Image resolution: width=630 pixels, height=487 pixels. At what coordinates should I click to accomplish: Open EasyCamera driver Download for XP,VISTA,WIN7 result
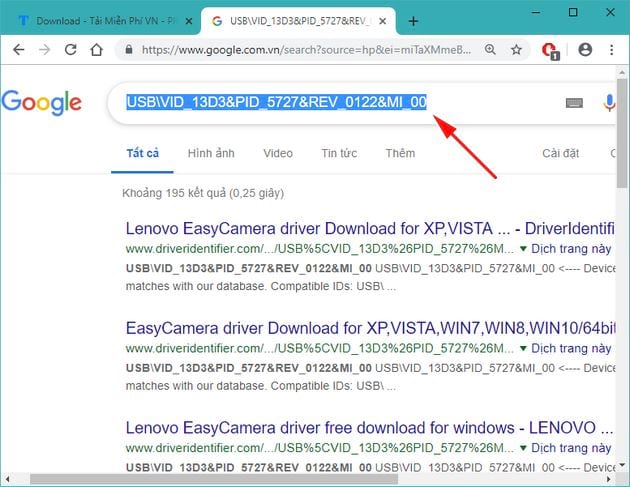click(x=370, y=328)
